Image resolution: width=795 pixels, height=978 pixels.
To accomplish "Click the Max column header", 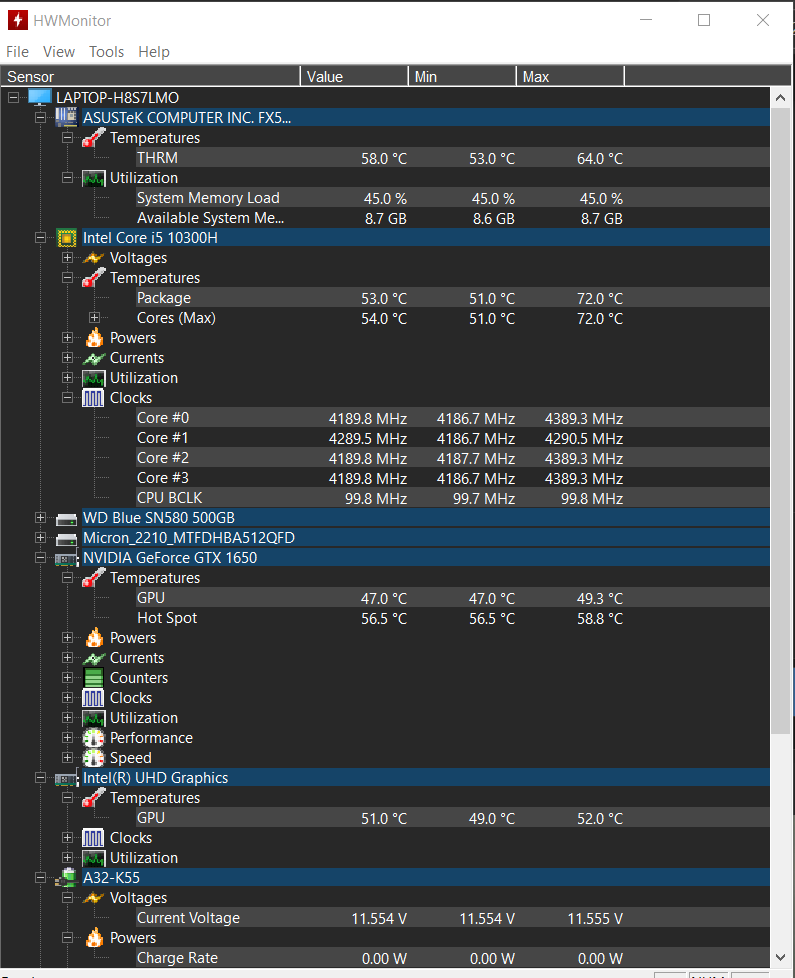I will tap(570, 76).
